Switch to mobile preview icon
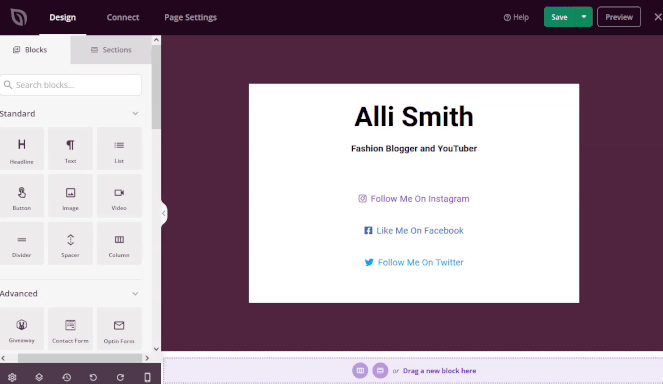 coord(147,377)
